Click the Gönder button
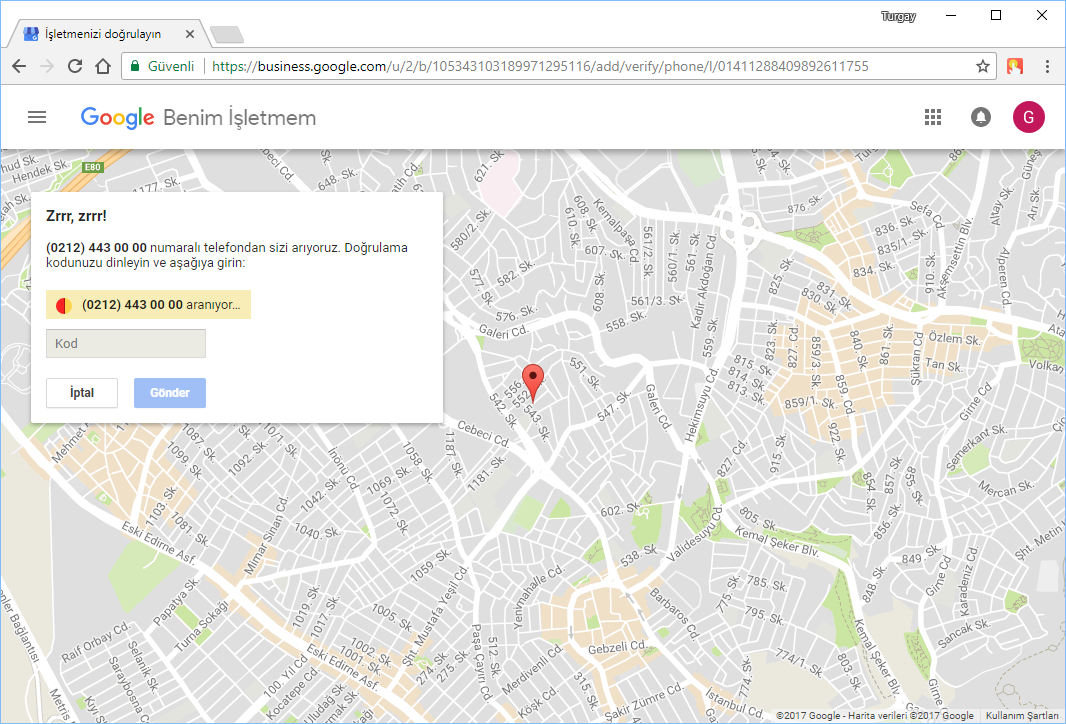Viewport: 1066px width, 724px height. 170,393
